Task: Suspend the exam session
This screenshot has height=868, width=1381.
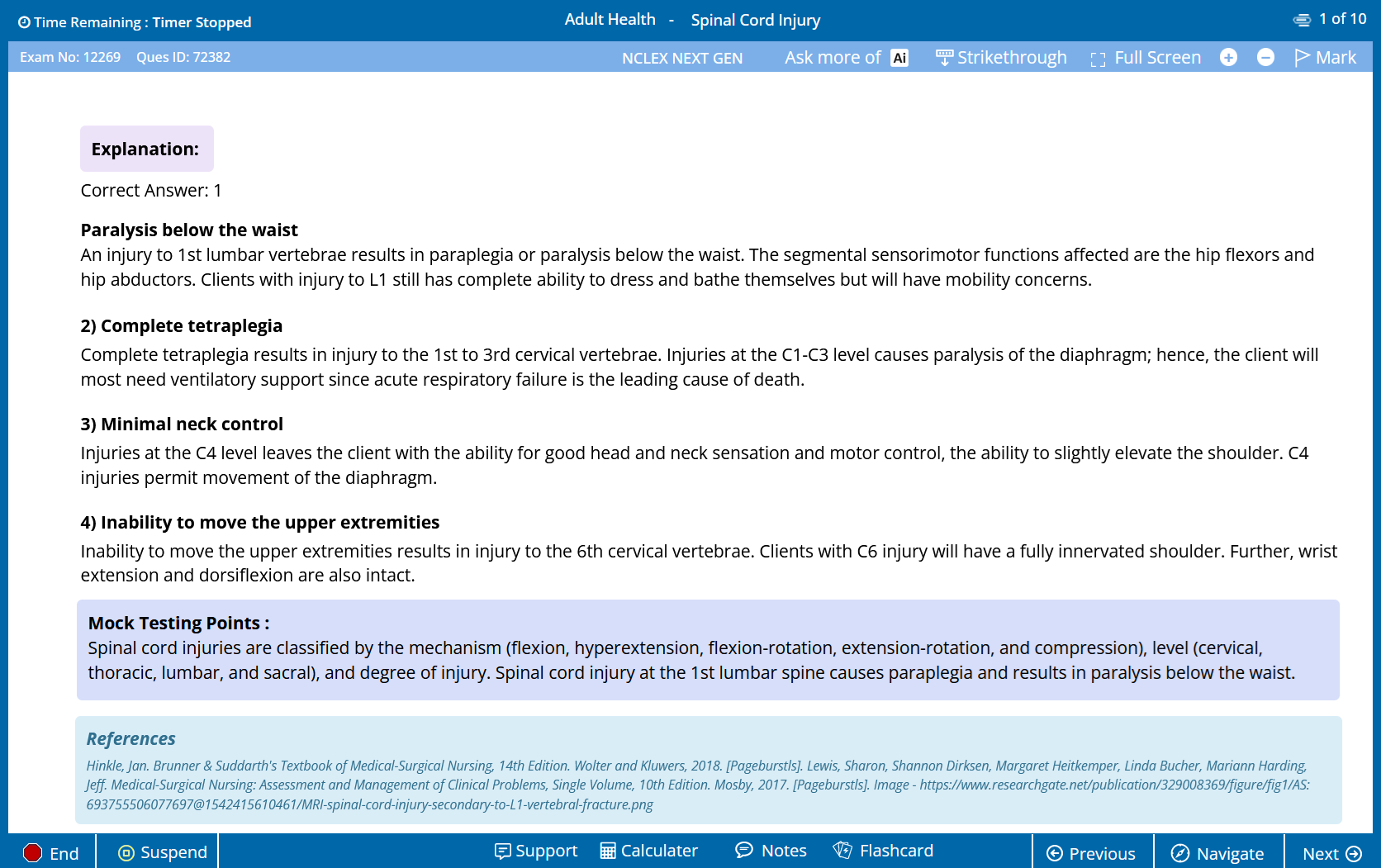Action: 163,852
